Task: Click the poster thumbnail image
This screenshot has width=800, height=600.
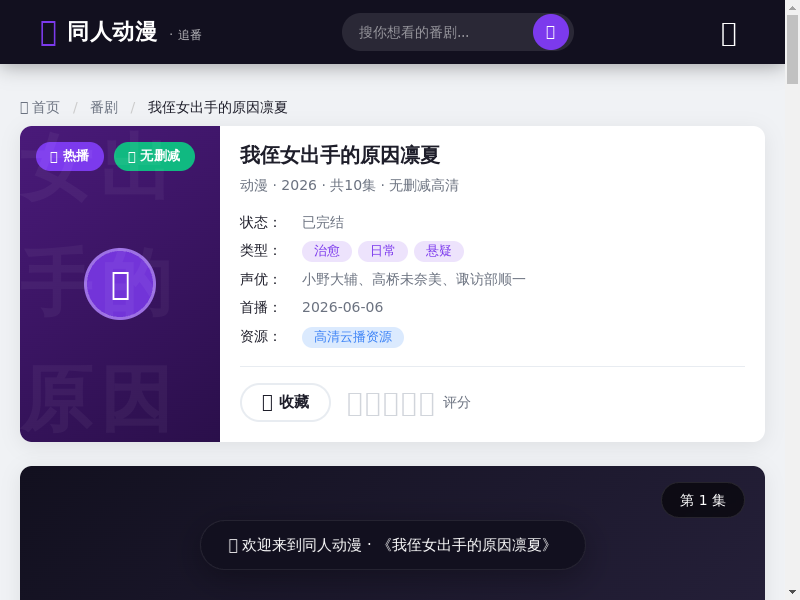Action: pos(120,284)
